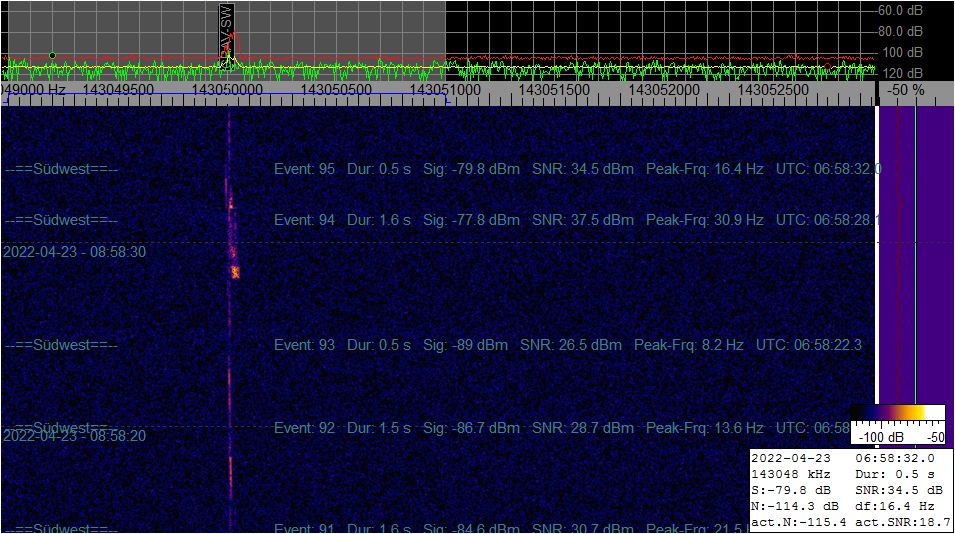Click the color palette gradient bar
The width and height of the screenshot is (955, 534).
point(897,413)
